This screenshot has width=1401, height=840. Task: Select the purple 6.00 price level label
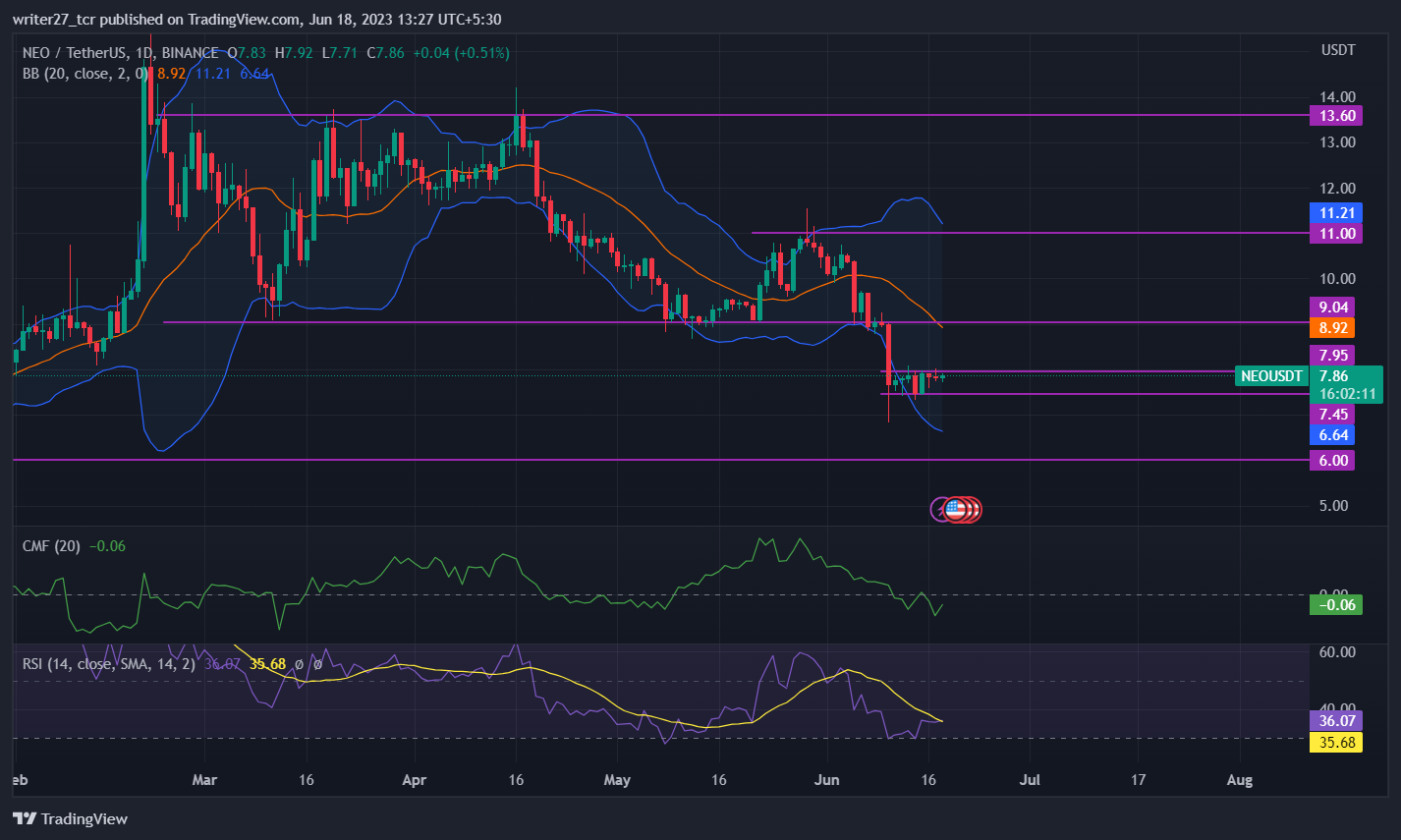(x=1332, y=461)
